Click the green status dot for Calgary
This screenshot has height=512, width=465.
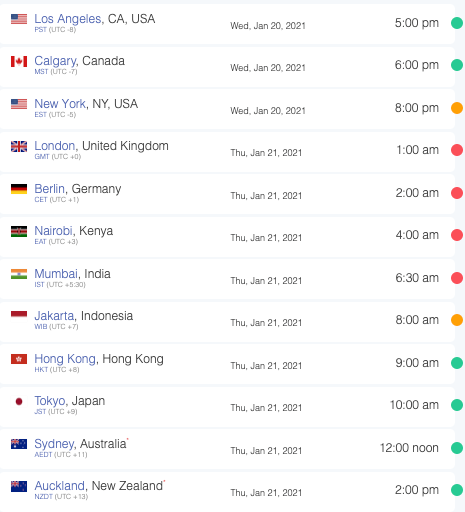tap(457, 65)
